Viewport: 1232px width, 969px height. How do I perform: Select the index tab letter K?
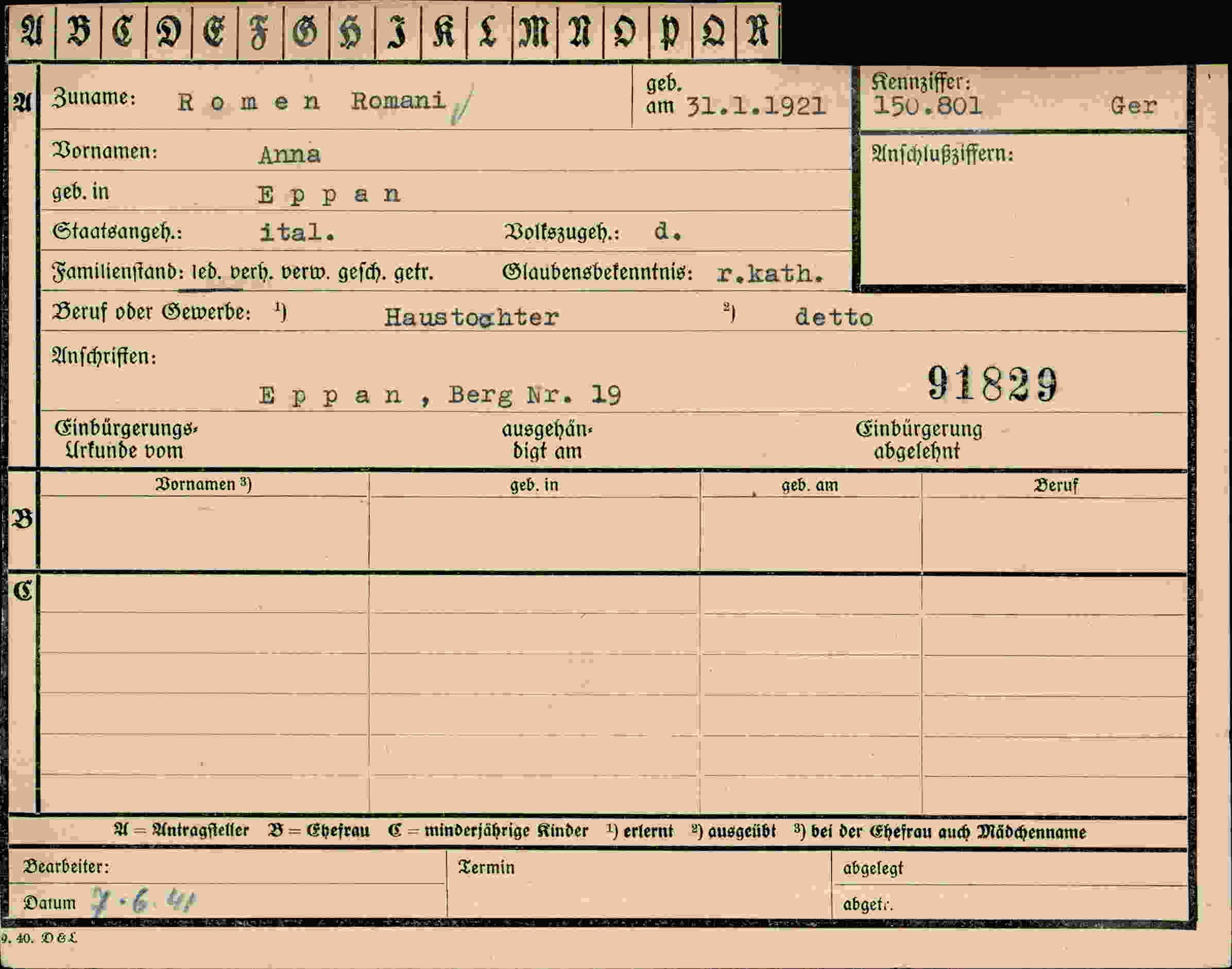coord(444,32)
